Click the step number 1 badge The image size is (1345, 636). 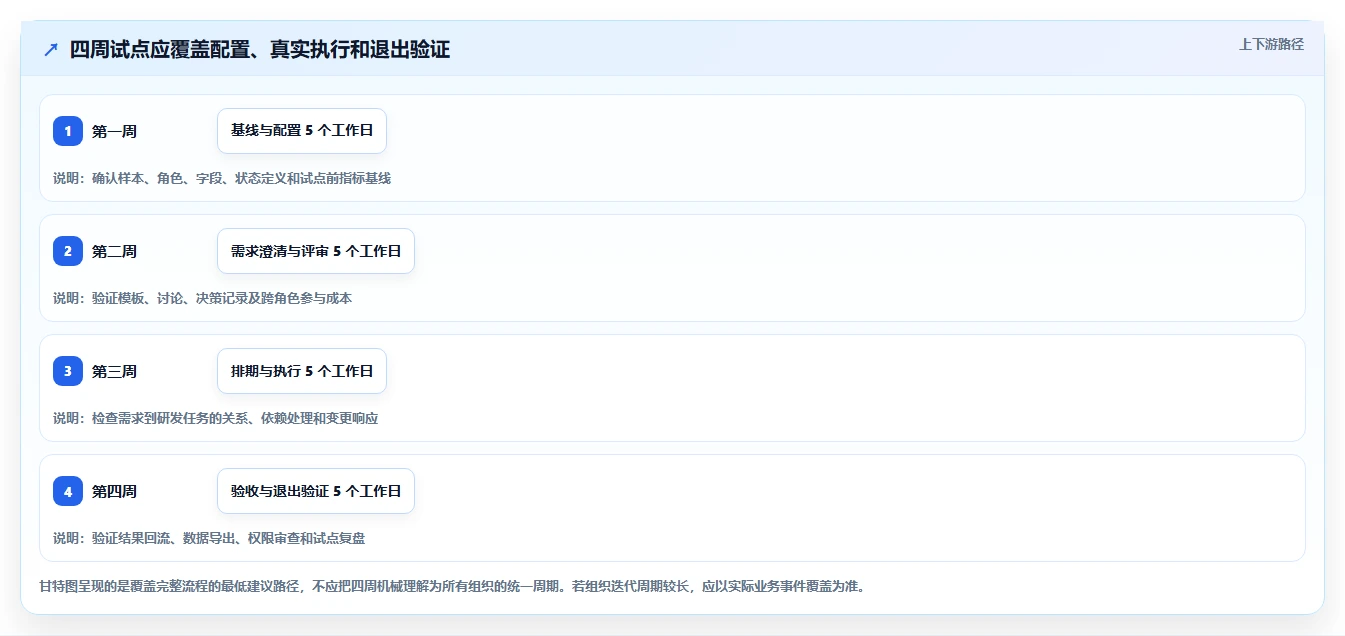pos(68,131)
